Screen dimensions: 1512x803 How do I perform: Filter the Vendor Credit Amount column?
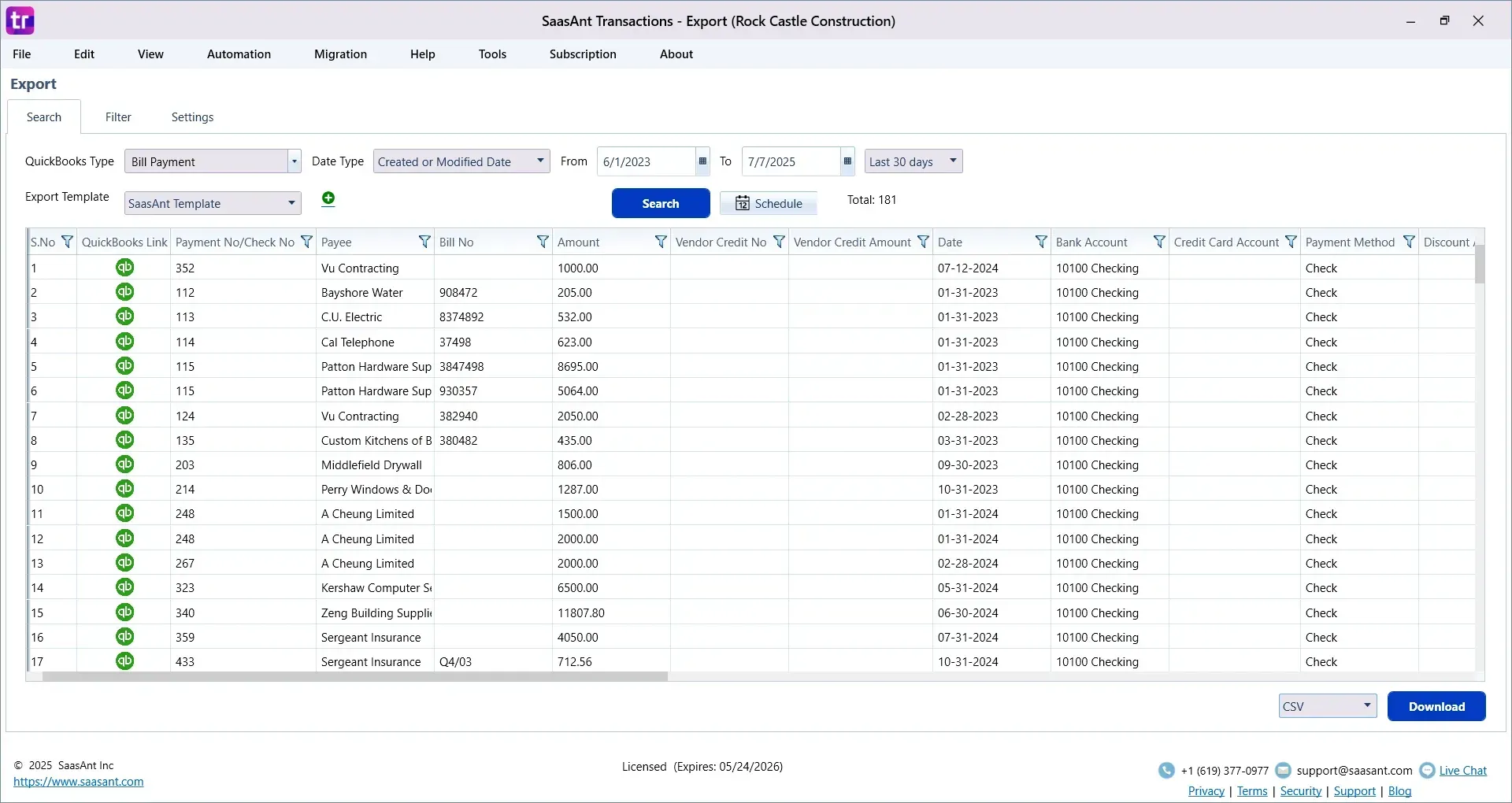pos(923,242)
